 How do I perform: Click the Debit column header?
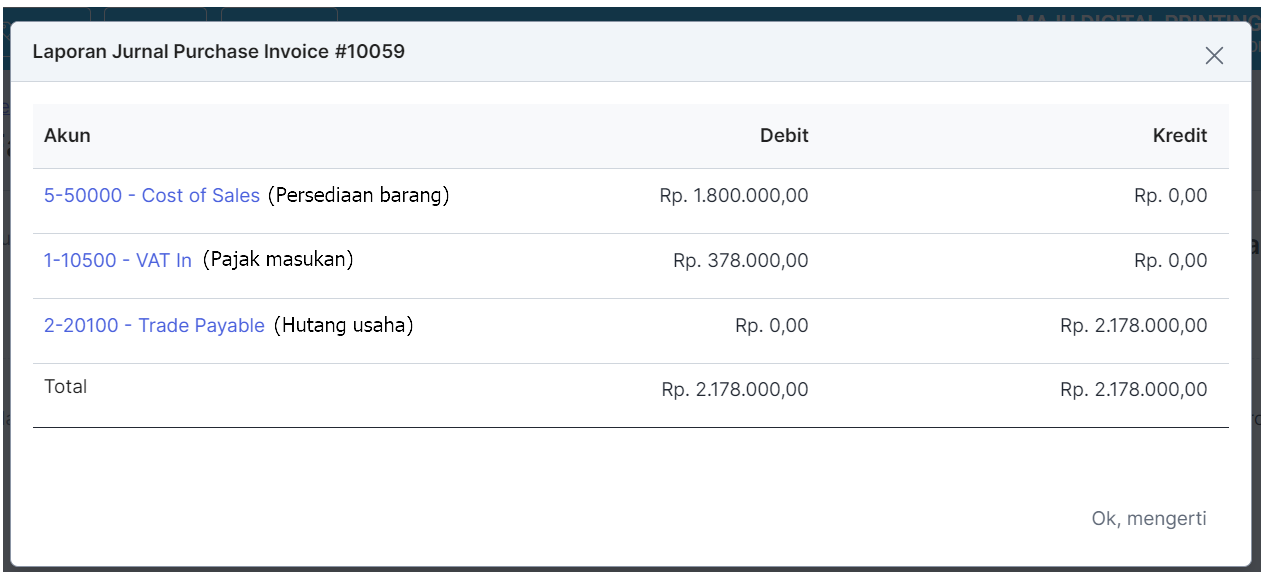pos(784,136)
